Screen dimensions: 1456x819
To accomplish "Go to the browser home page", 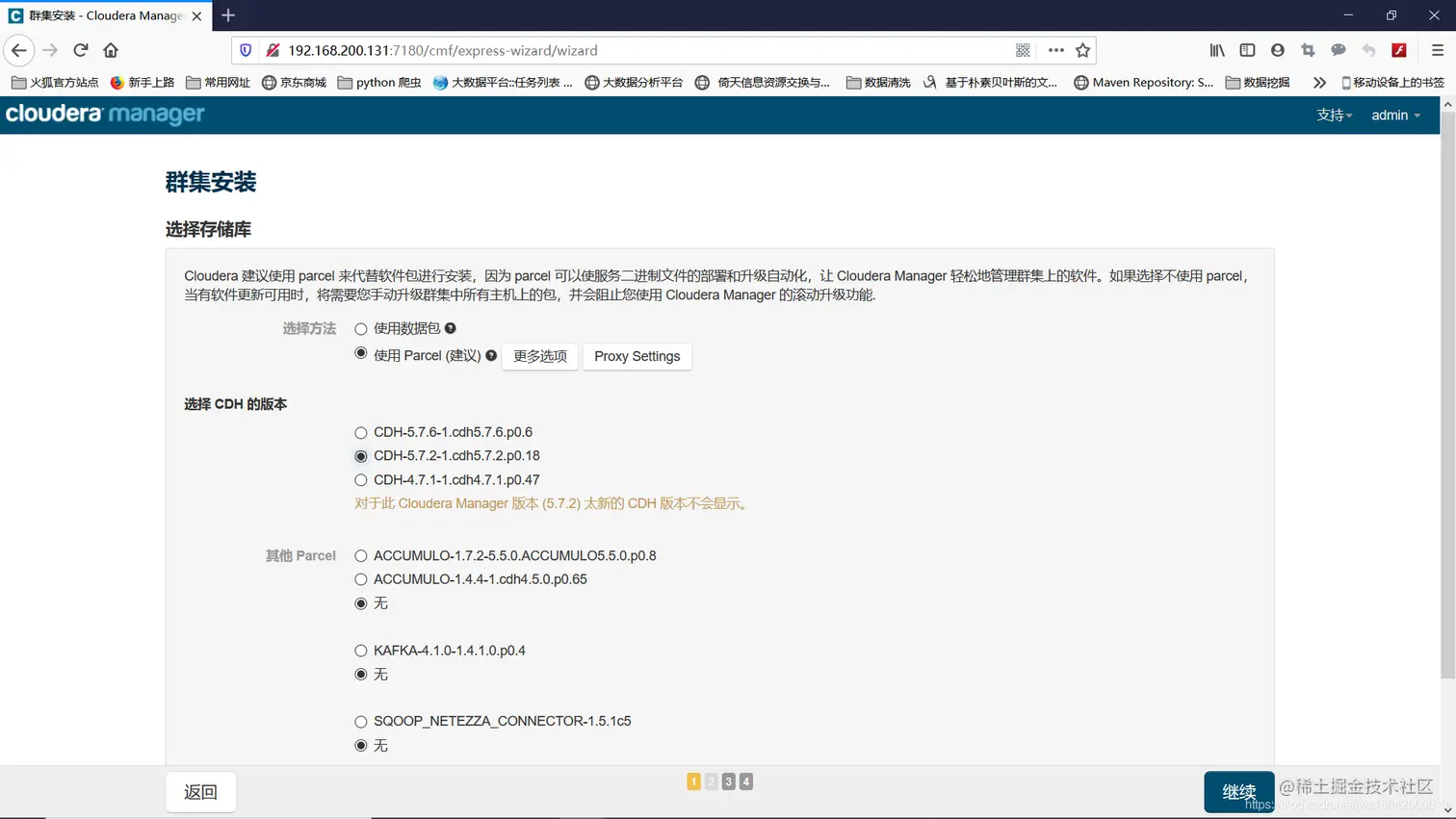I will pos(111,50).
